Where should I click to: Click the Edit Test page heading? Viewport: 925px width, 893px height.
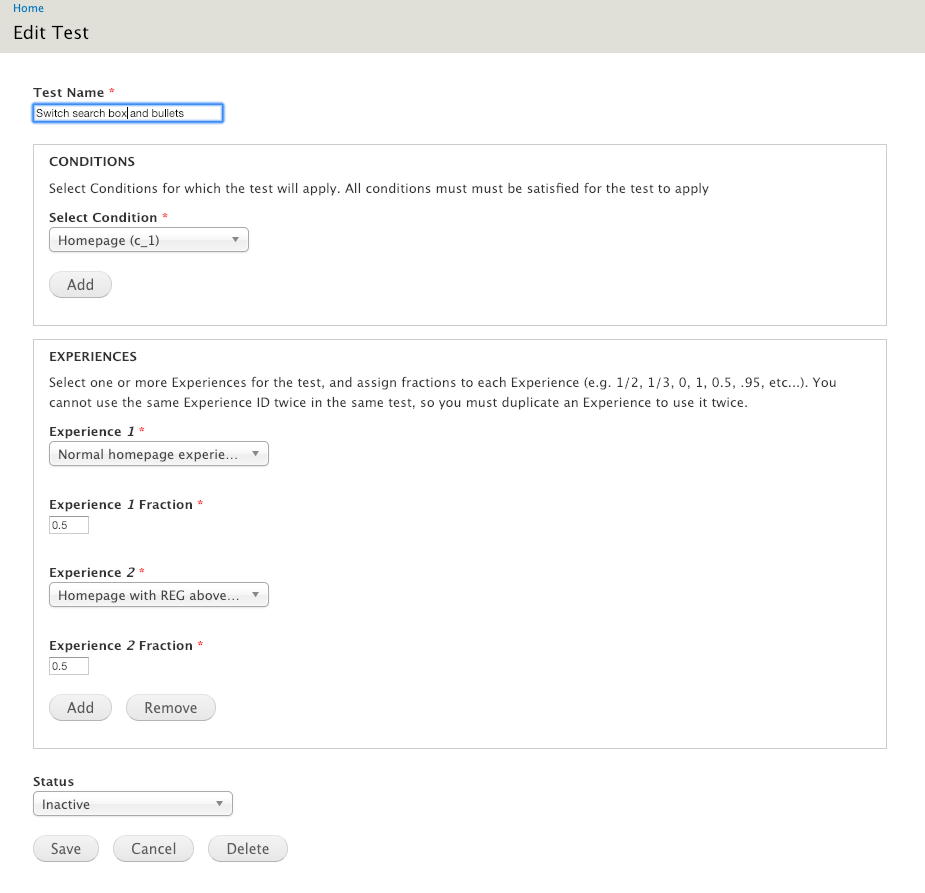pos(51,33)
